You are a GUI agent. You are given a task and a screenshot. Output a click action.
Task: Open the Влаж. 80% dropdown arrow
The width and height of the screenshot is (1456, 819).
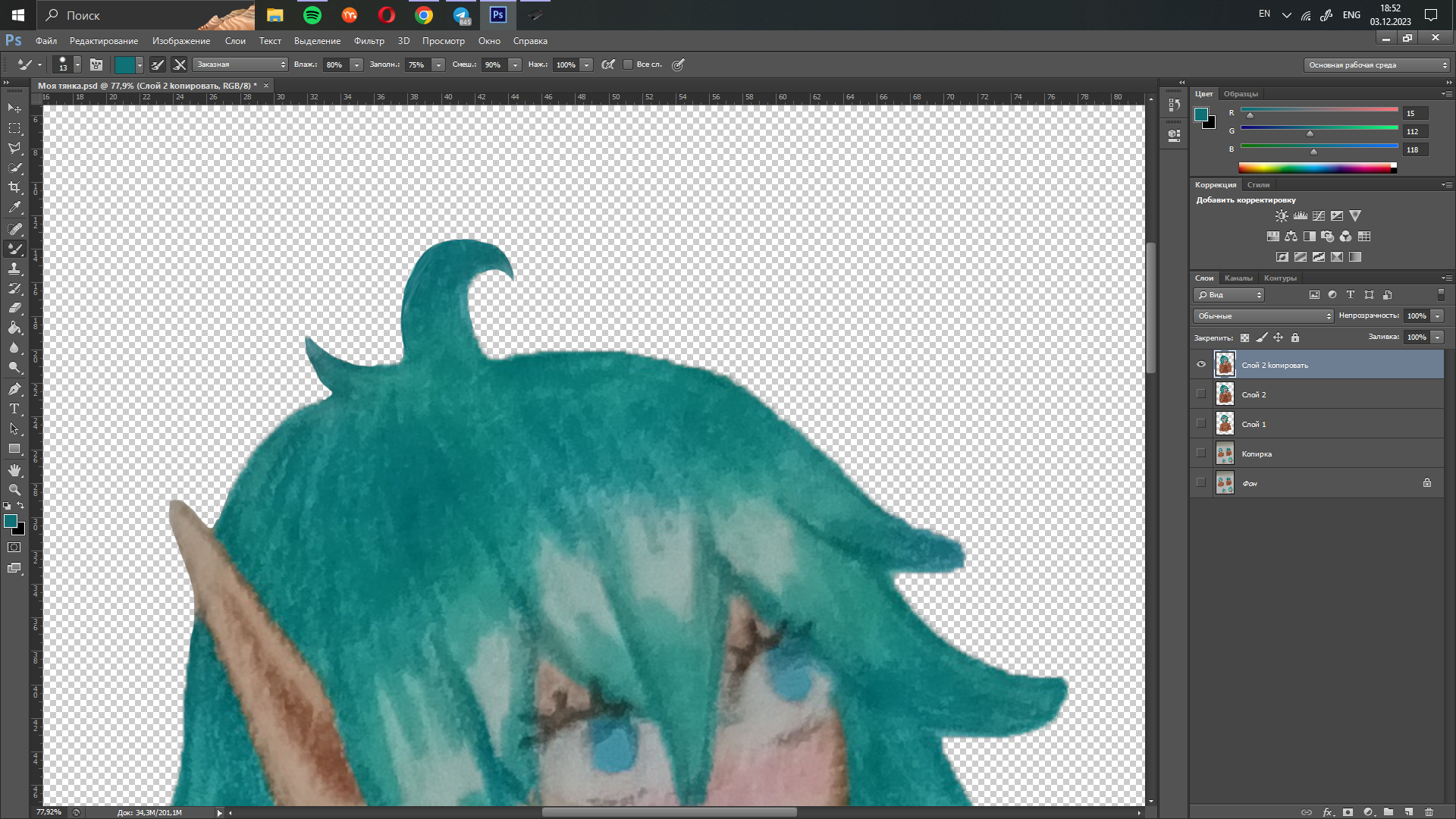coord(356,65)
